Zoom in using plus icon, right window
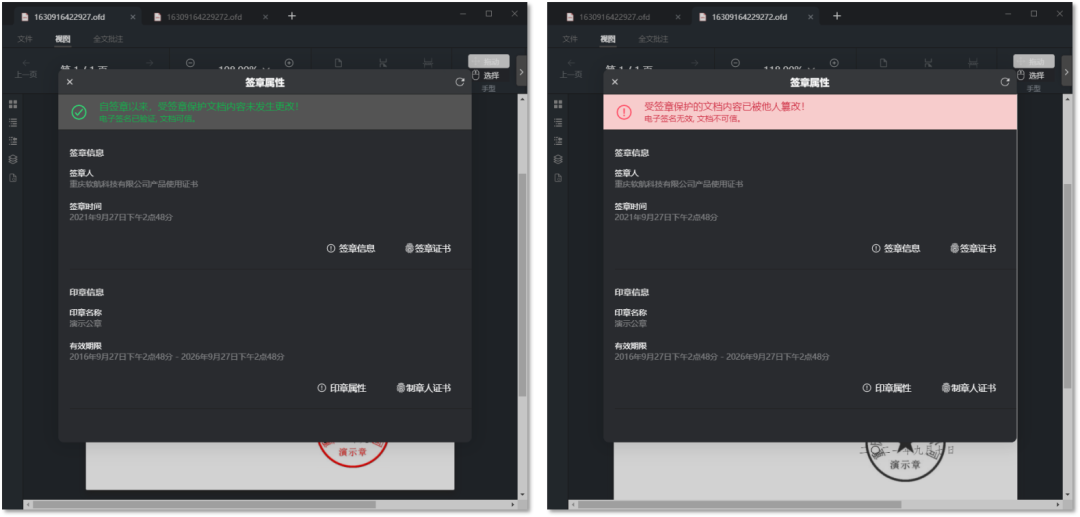Viewport: 1080px width, 517px height. [x=834, y=63]
